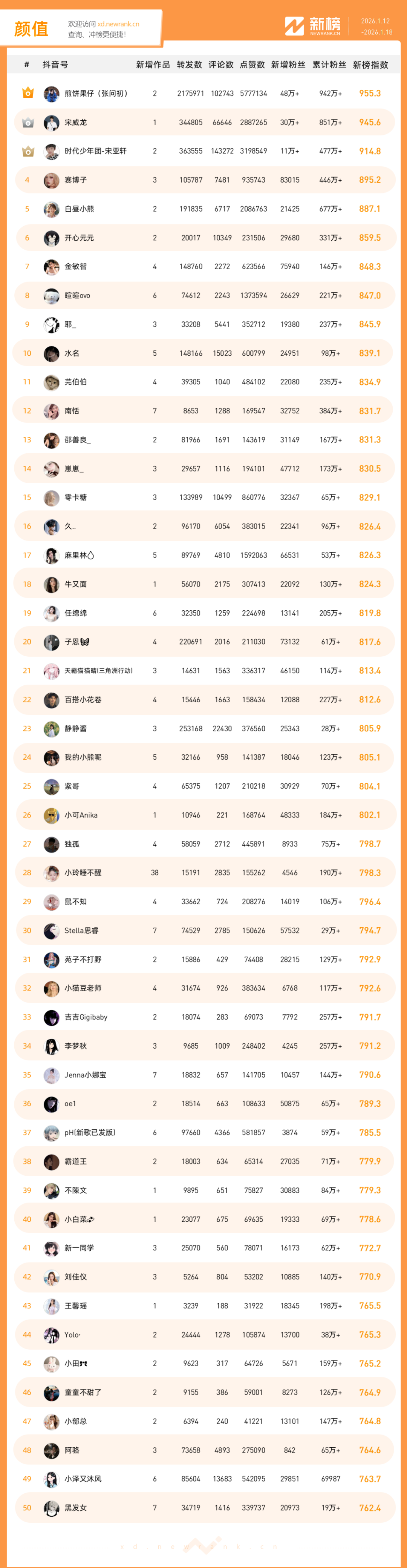407x1568 pixels.
Task: Click the gold crown icon for rank 1
Action: 28,93
